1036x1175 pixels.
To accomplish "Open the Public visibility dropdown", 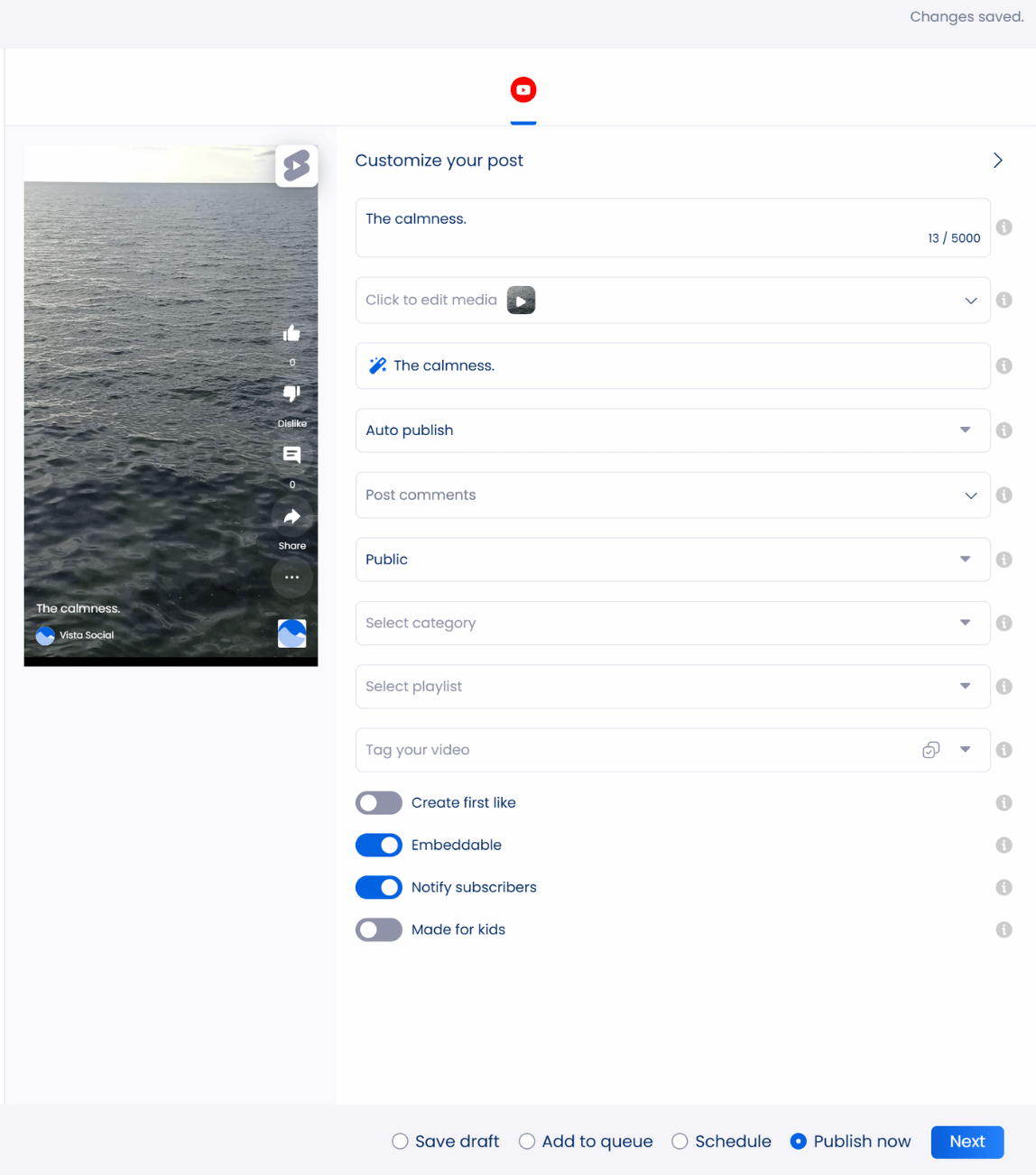I will (x=672, y=560).
